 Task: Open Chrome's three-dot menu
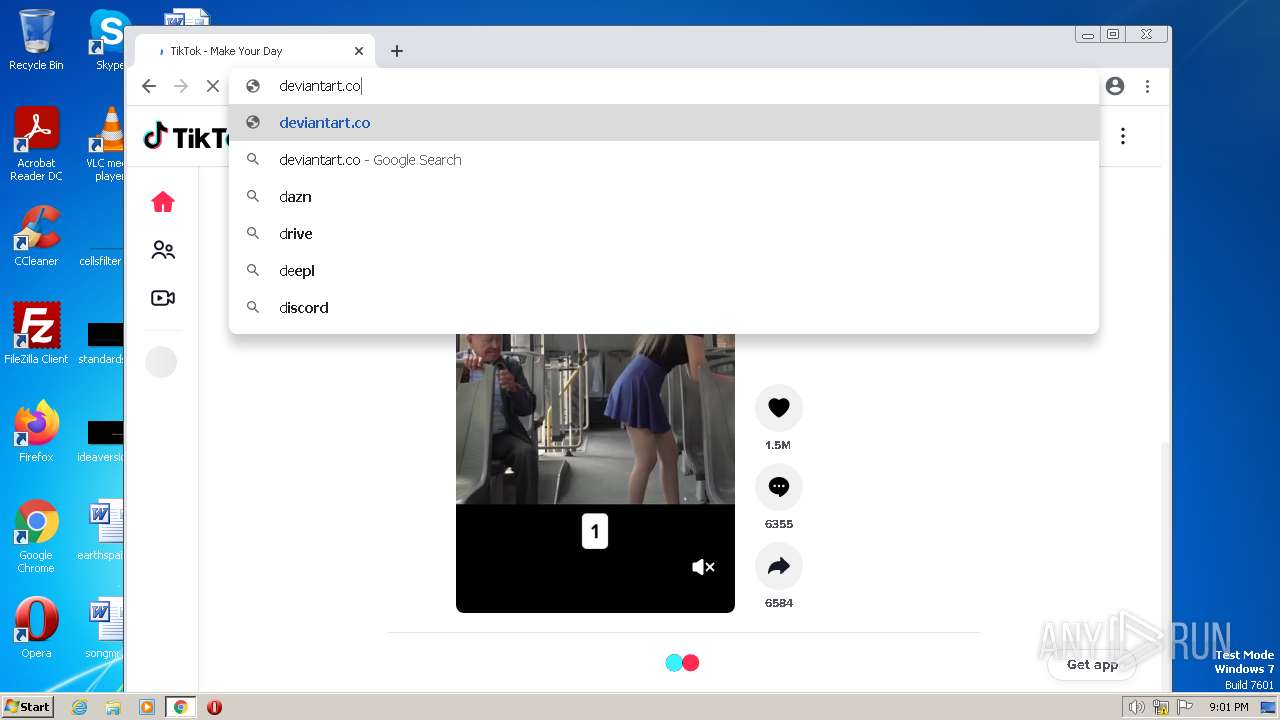[x=1147, y=86]
